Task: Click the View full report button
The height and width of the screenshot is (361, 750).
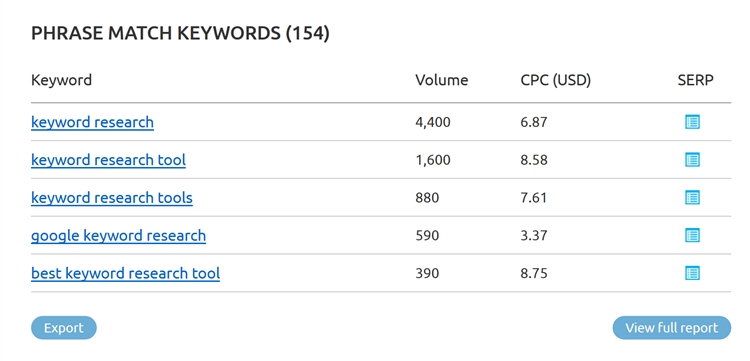Action: pyautogui.click(x=672, y=328)
